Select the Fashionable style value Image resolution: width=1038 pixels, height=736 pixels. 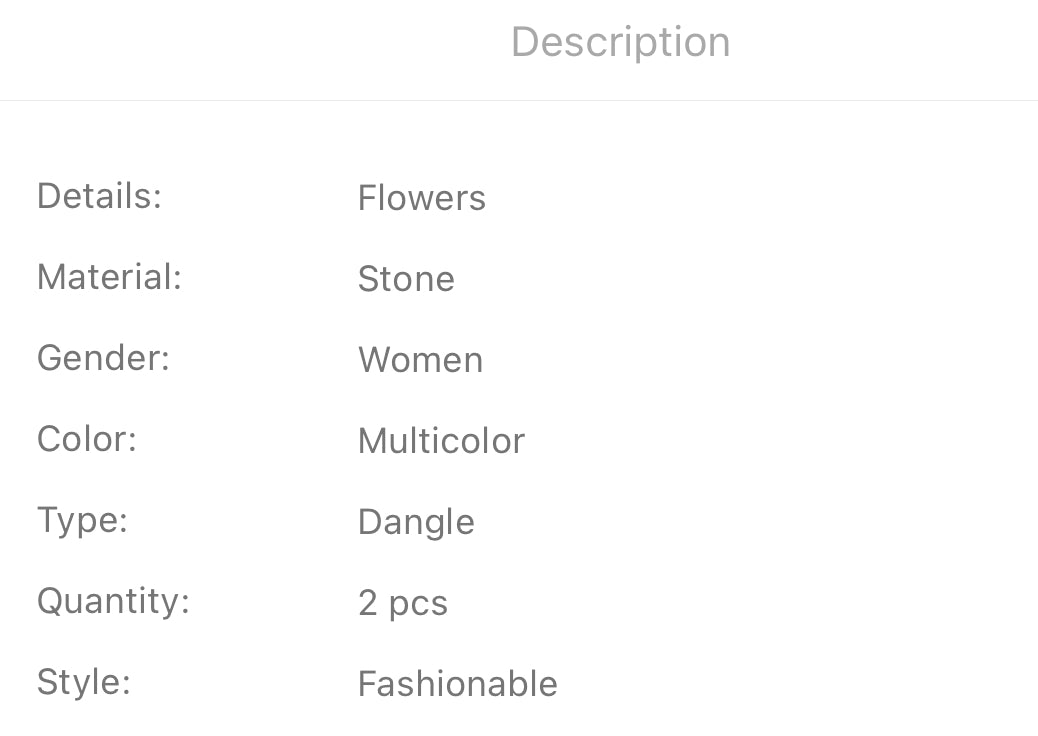[457, 684]
